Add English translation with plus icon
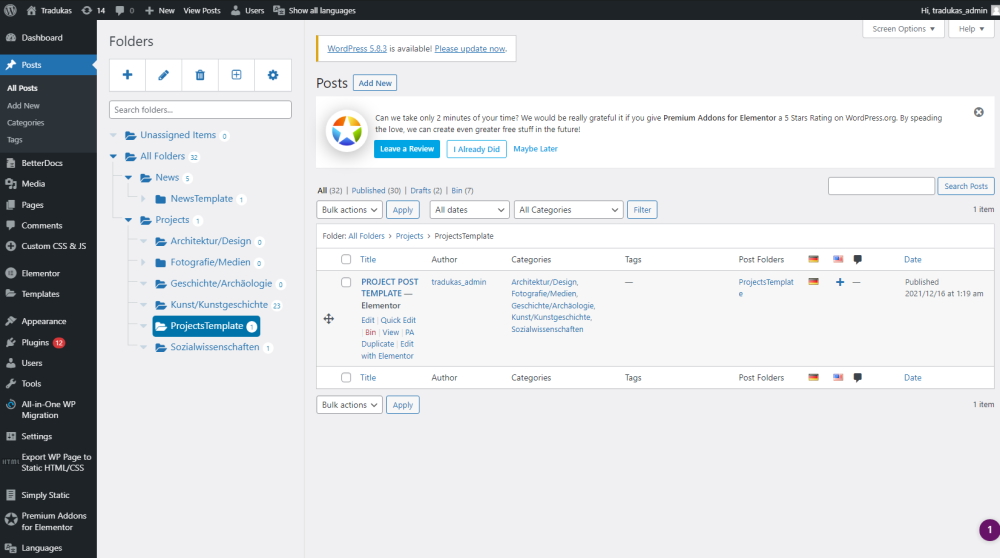1000x558 pixels. pos(839,282)
